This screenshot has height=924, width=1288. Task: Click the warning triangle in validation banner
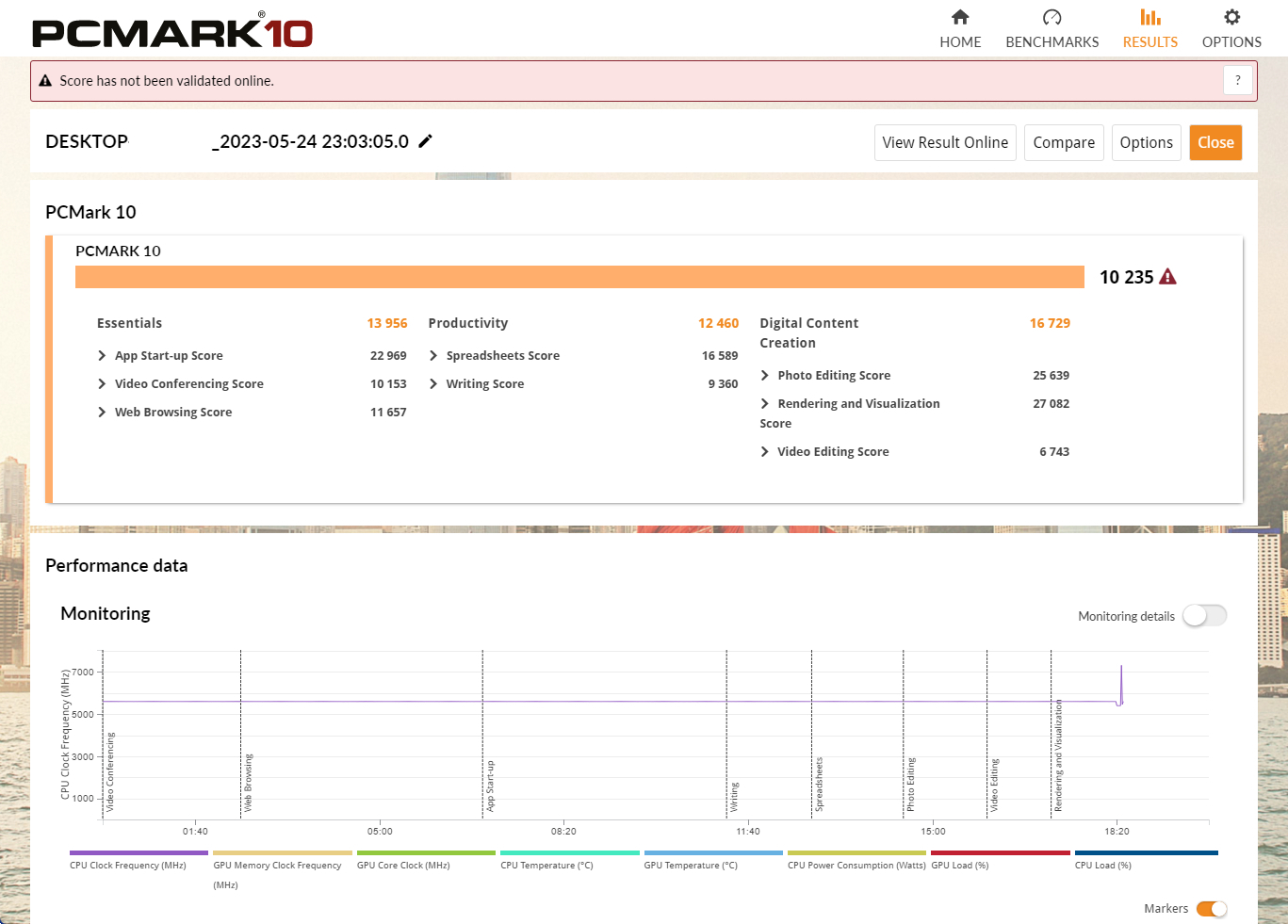point(45,81)
